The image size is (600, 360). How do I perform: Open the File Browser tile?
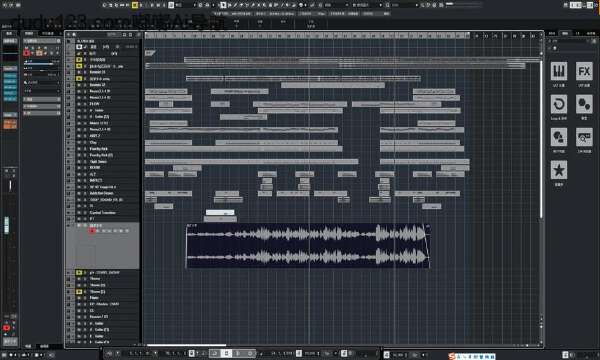click(x=584, y=137)
